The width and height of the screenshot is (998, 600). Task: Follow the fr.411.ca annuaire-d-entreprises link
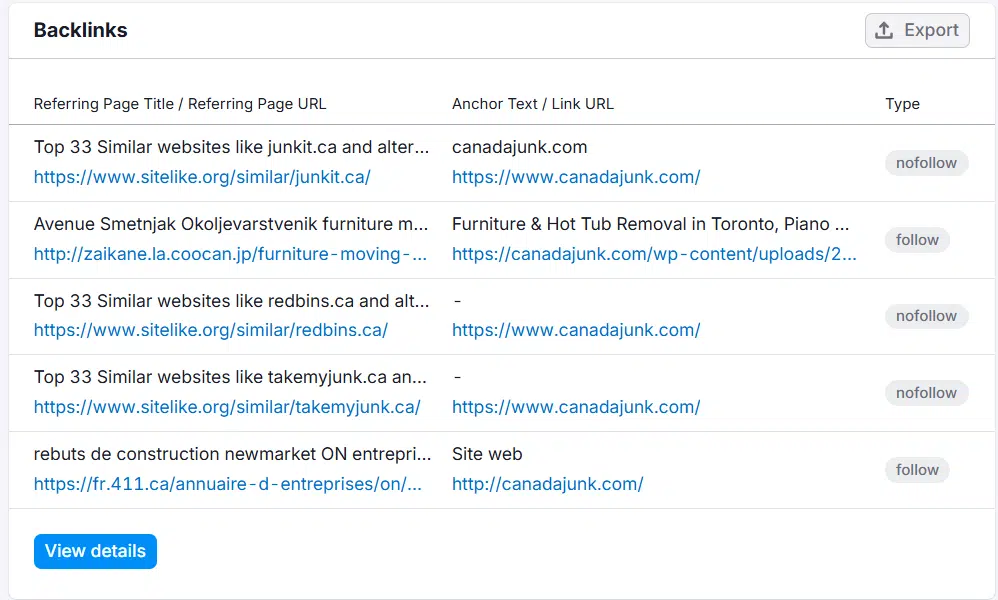[x=227, y=484]
